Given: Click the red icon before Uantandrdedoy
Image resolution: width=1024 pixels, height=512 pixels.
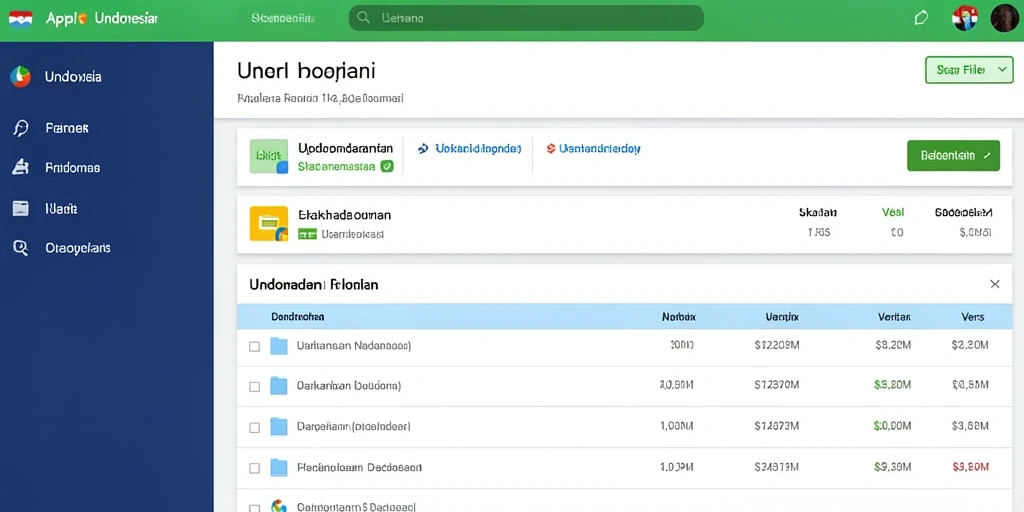Looking at the screenshot, I should coord(551,149).
